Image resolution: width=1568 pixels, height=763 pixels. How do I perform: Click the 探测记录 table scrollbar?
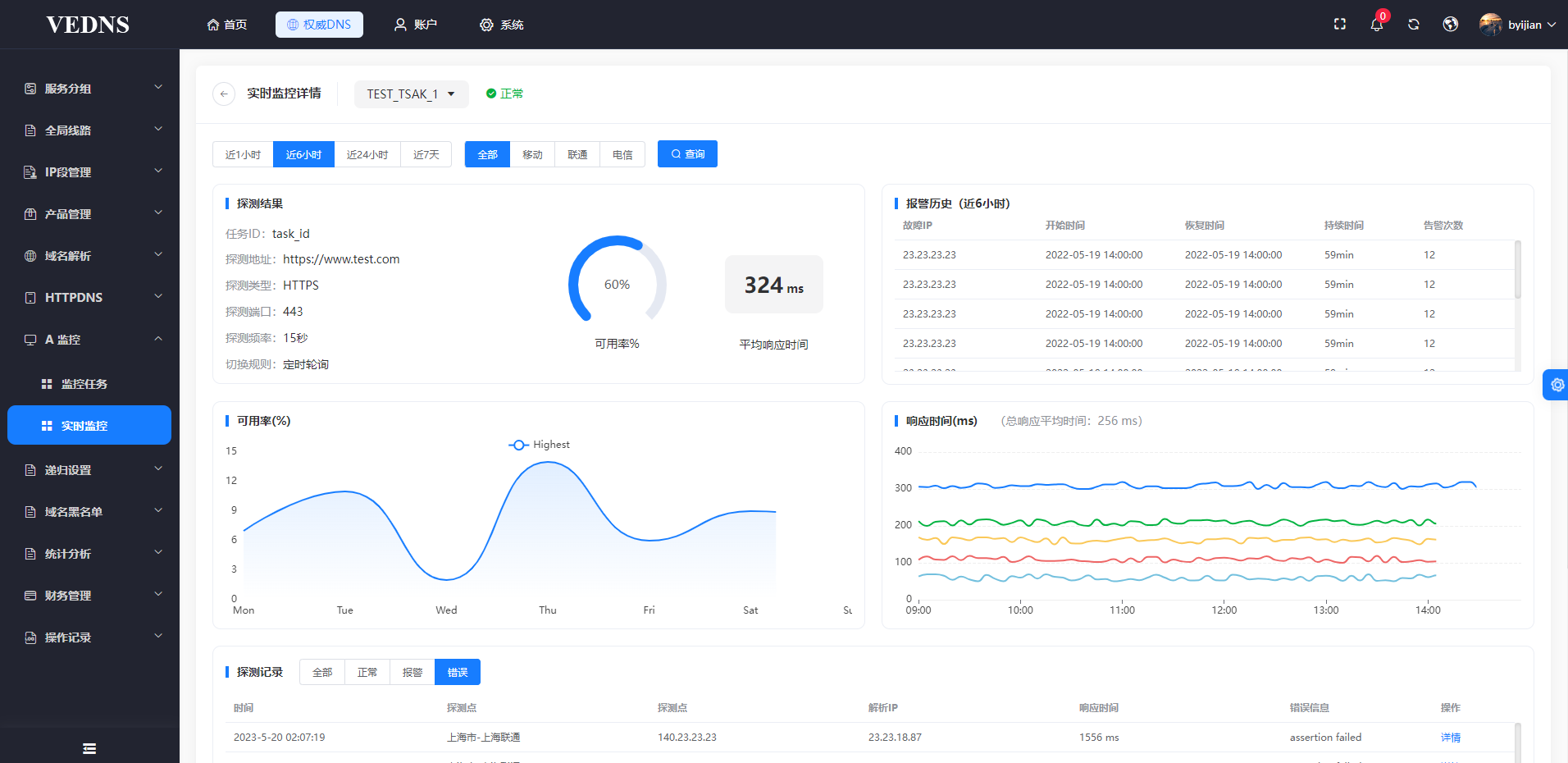coord(1517,742)
